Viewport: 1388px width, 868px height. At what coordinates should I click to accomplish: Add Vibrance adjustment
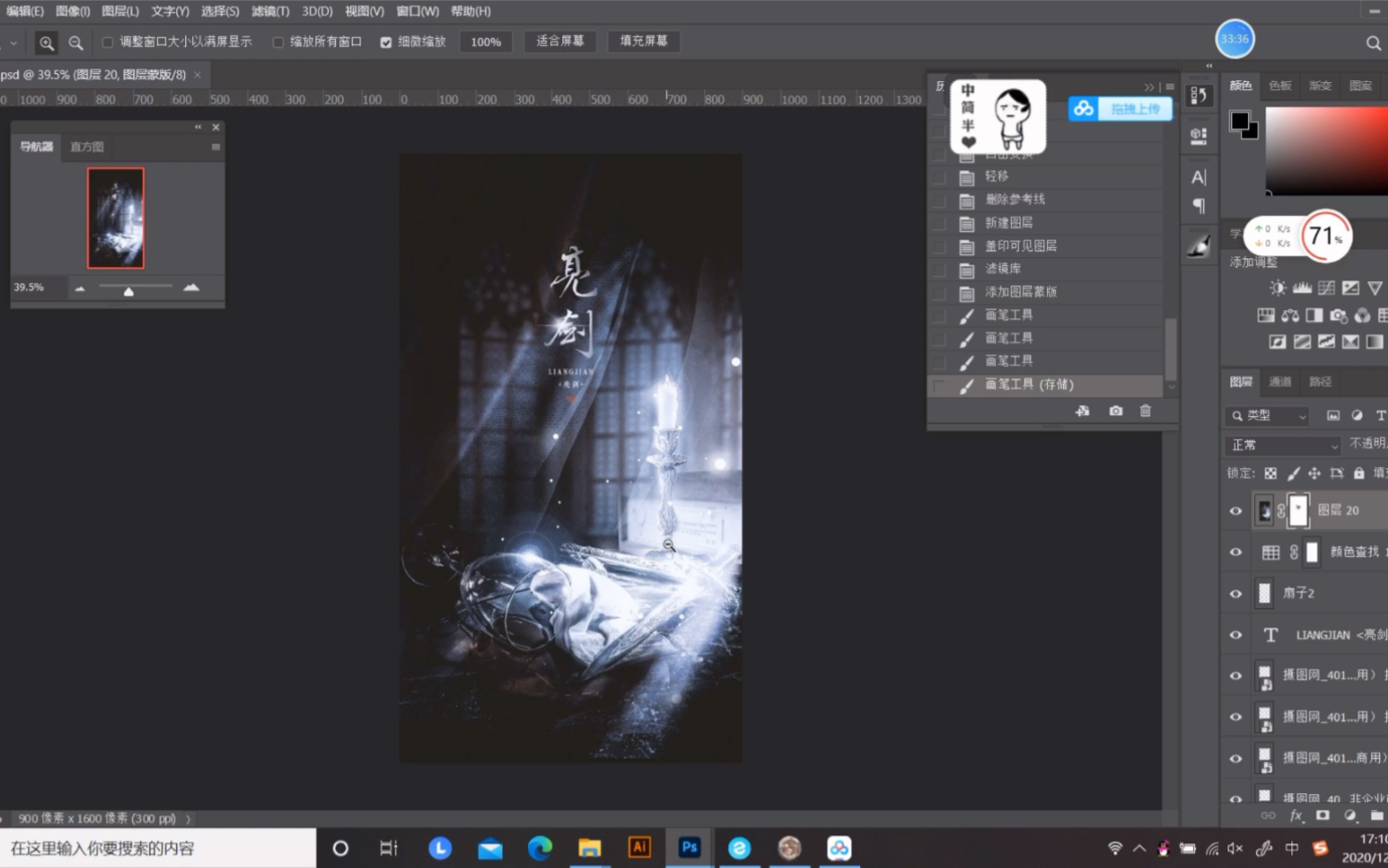tap(1375, 287)
